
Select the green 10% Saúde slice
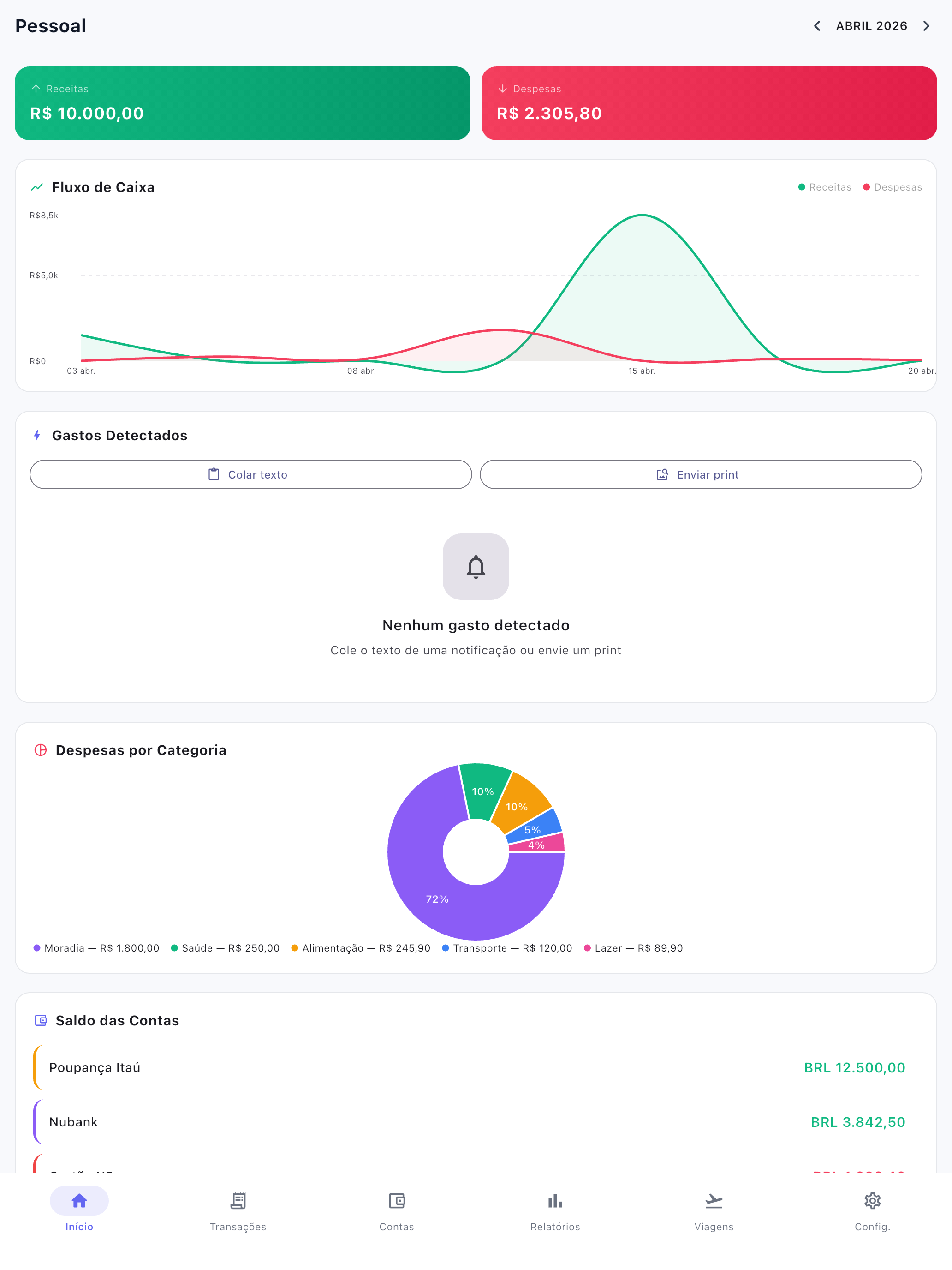pos(482,791)
